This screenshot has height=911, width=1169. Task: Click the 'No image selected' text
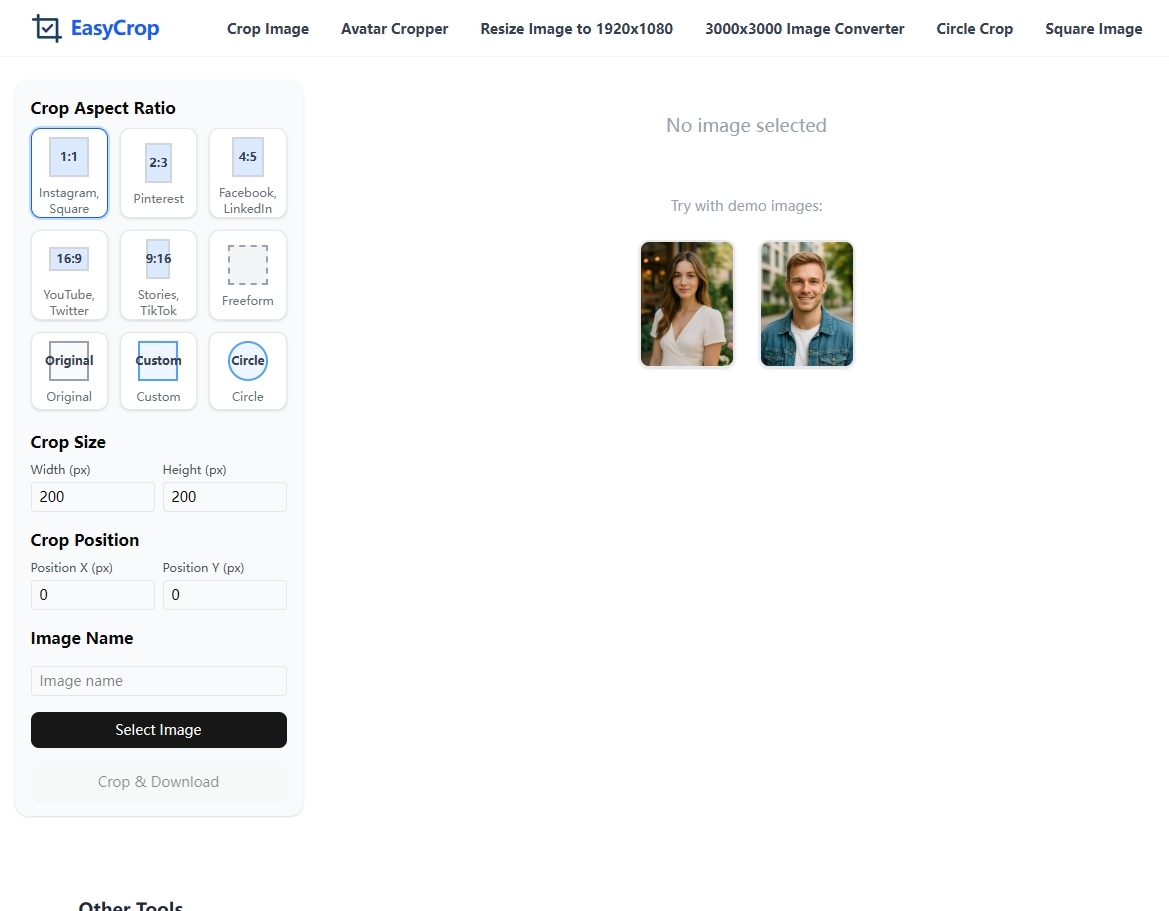[x=746, y=125]
